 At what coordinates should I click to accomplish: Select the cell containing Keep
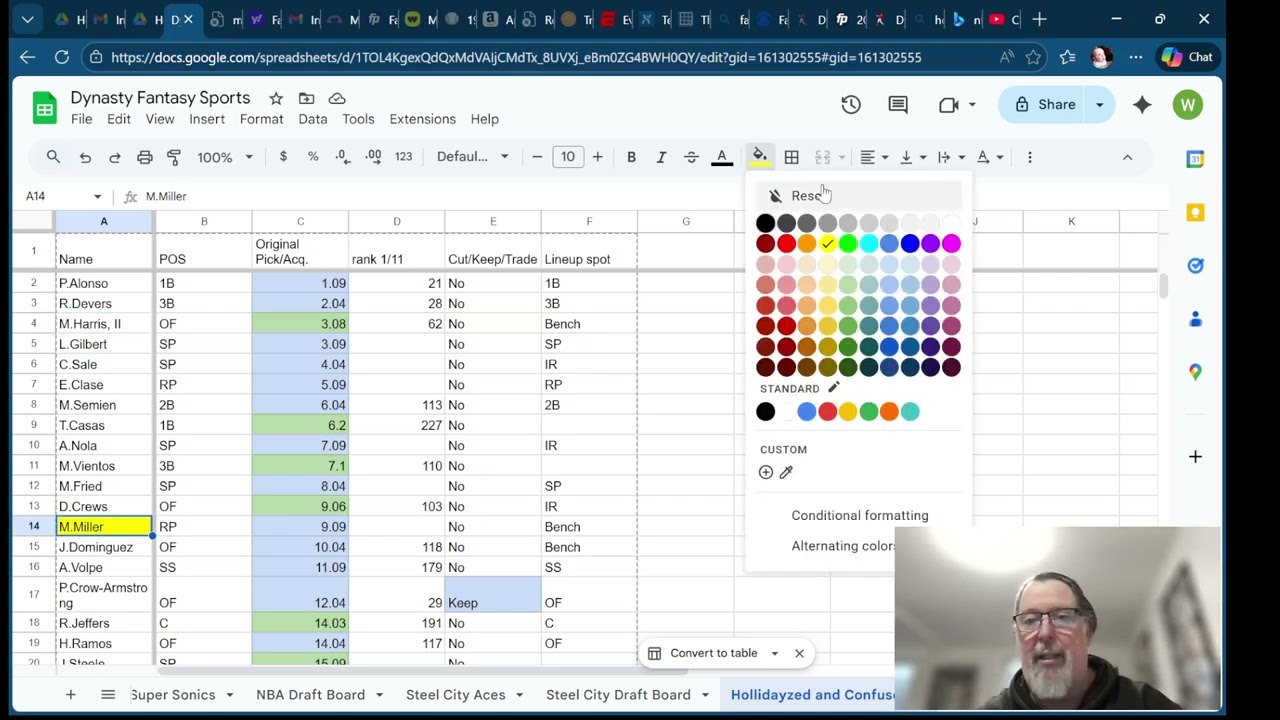tap(493, 595)
